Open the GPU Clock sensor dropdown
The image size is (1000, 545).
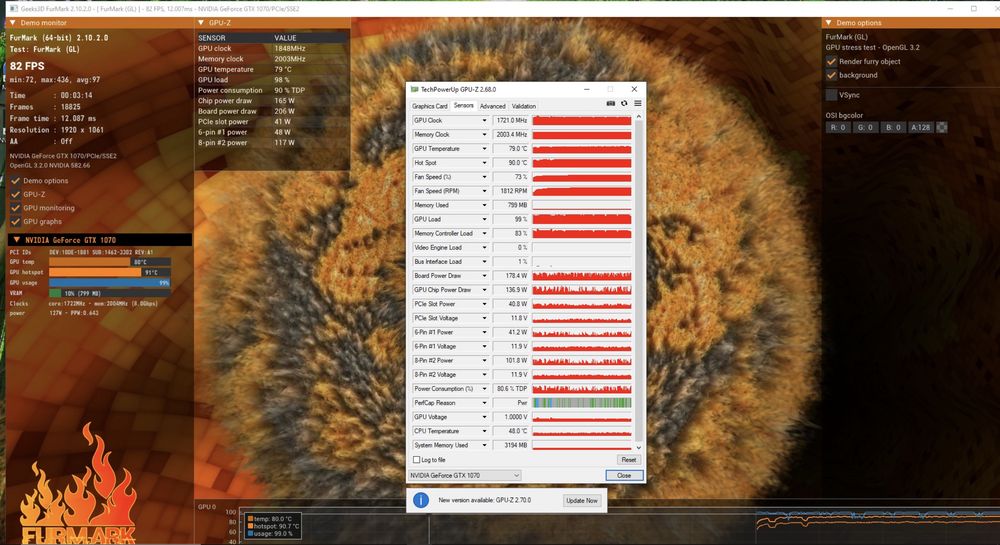[484, 120]
